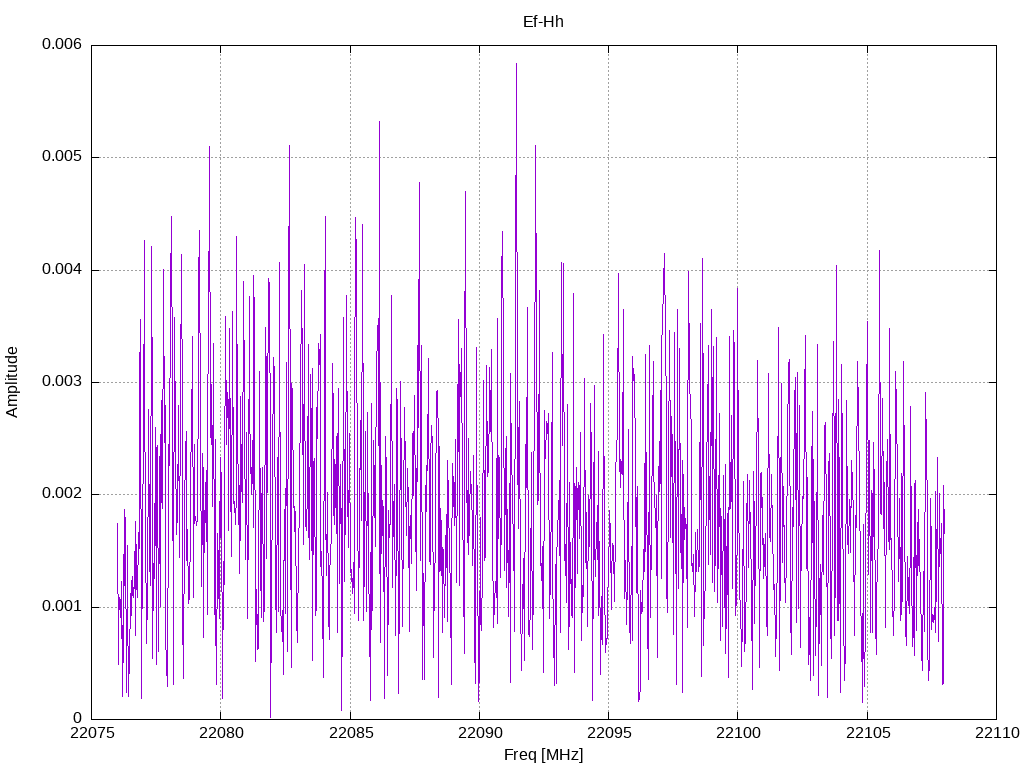Click the x-axis tick label 22080

tap(221, 733)
